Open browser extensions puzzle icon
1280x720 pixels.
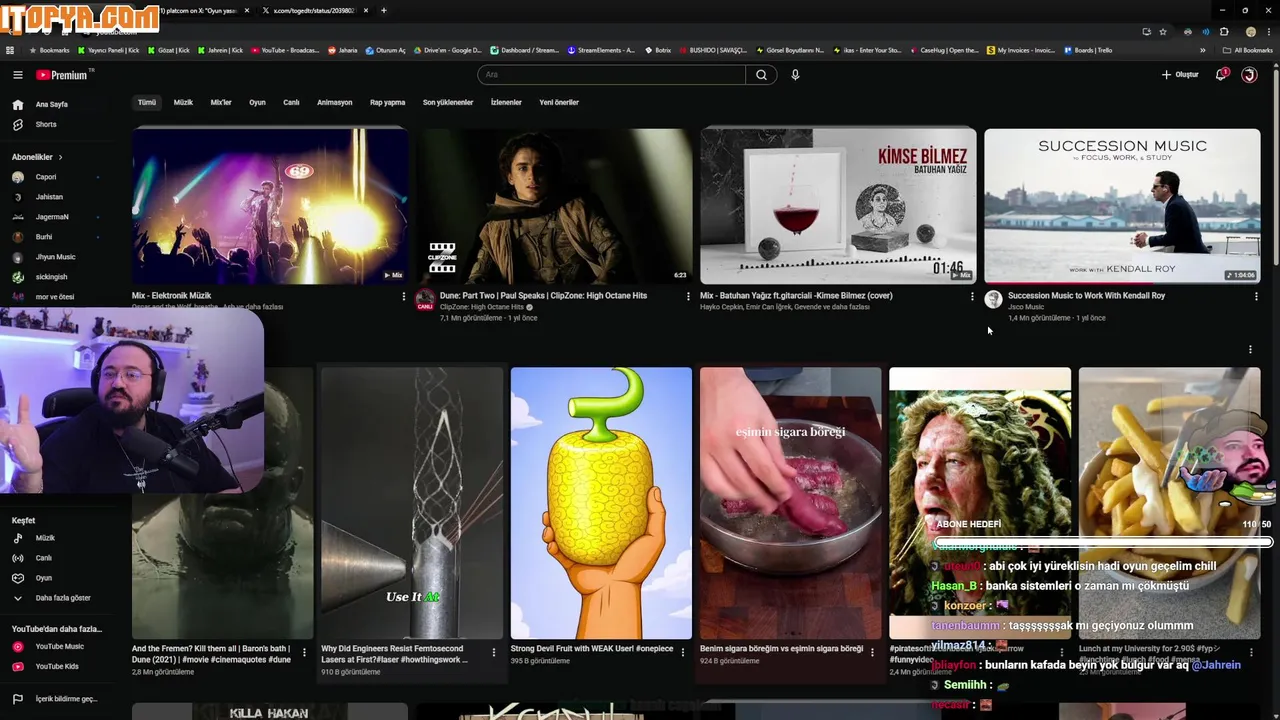click(1224, 32)
